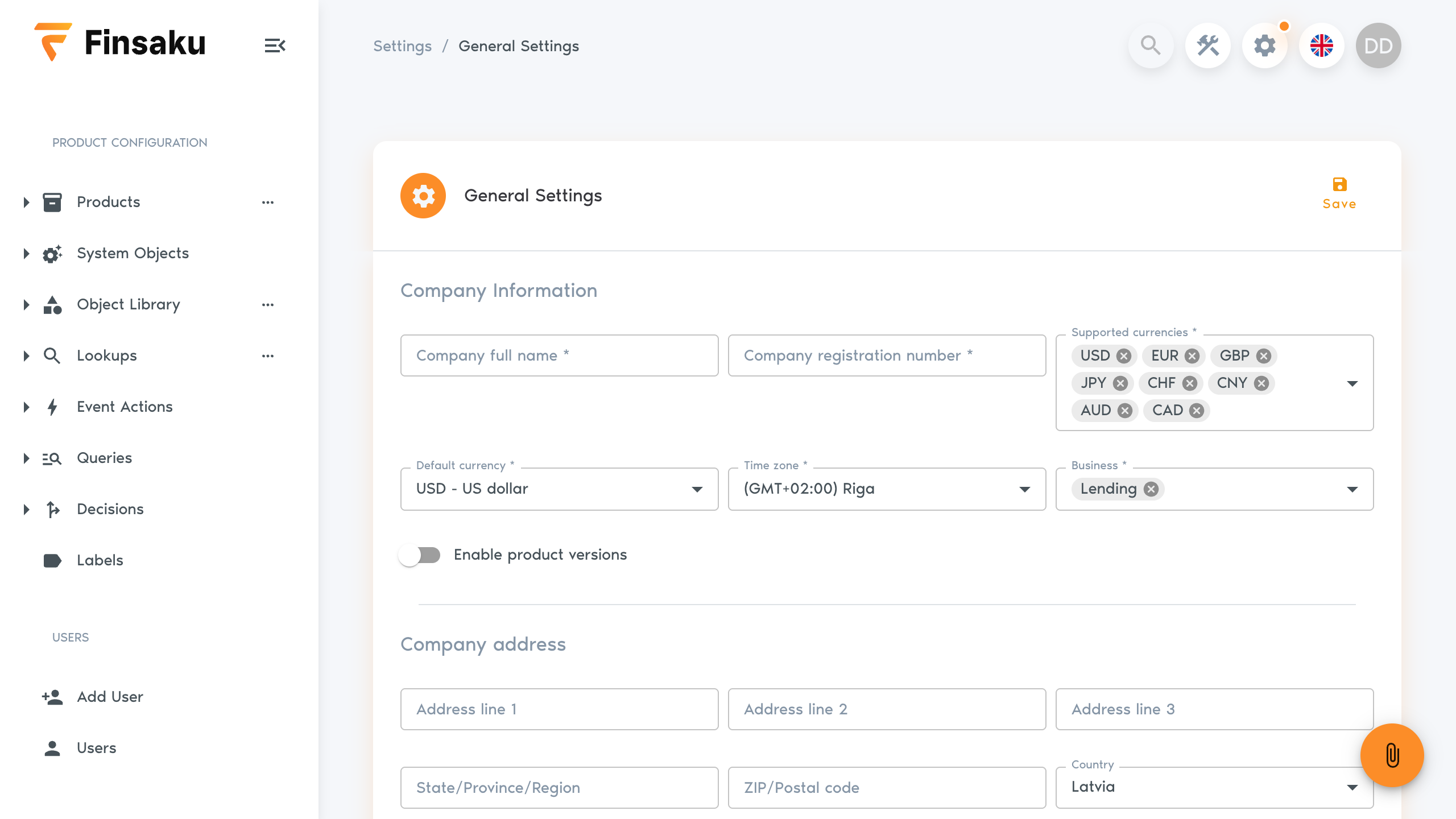Click the Save button
Screen dimensions: 1456x819
click(1339, 193)
